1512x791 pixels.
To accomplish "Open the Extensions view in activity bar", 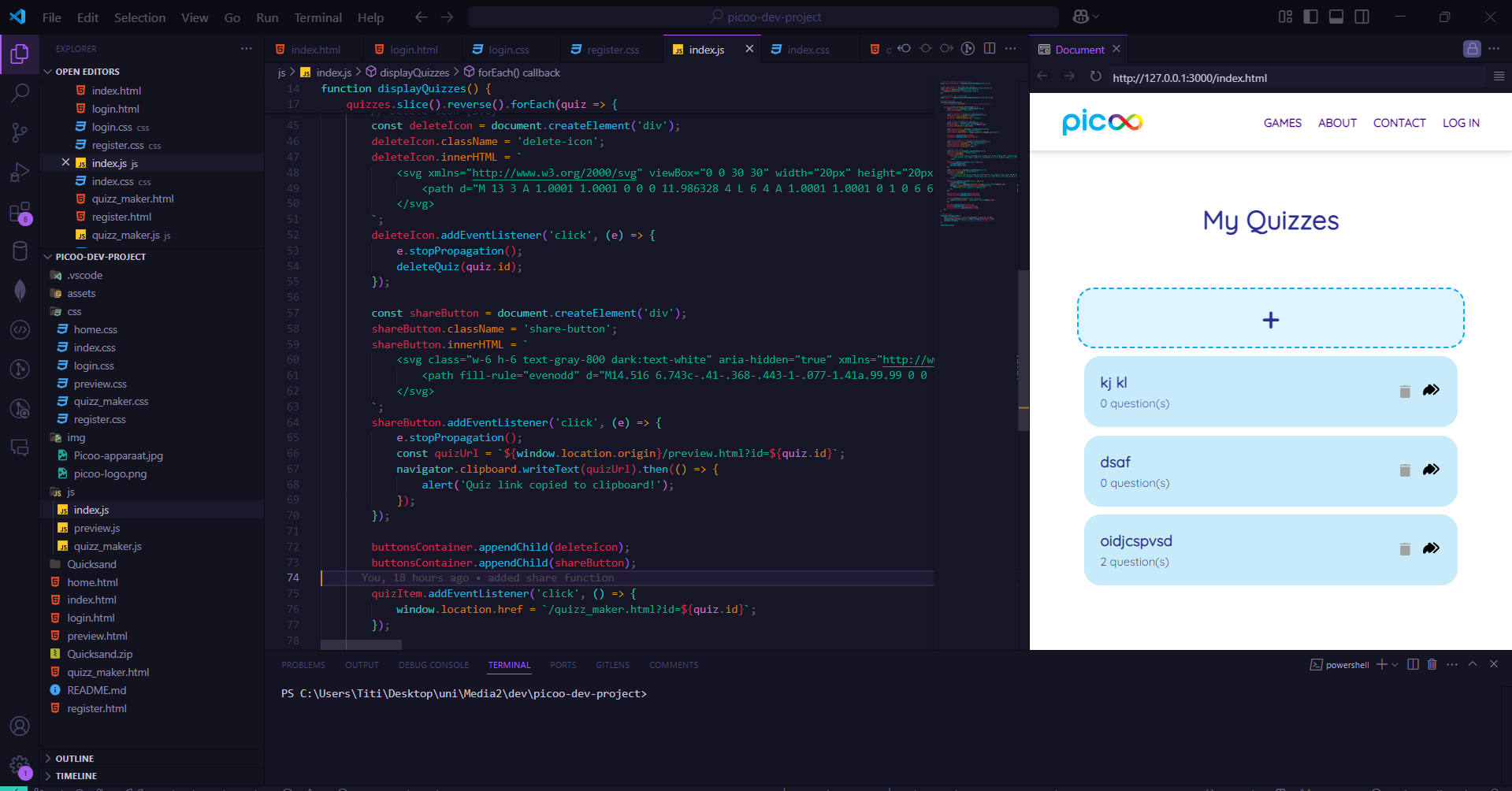I will pyautogui.click(x=20, y=213).
